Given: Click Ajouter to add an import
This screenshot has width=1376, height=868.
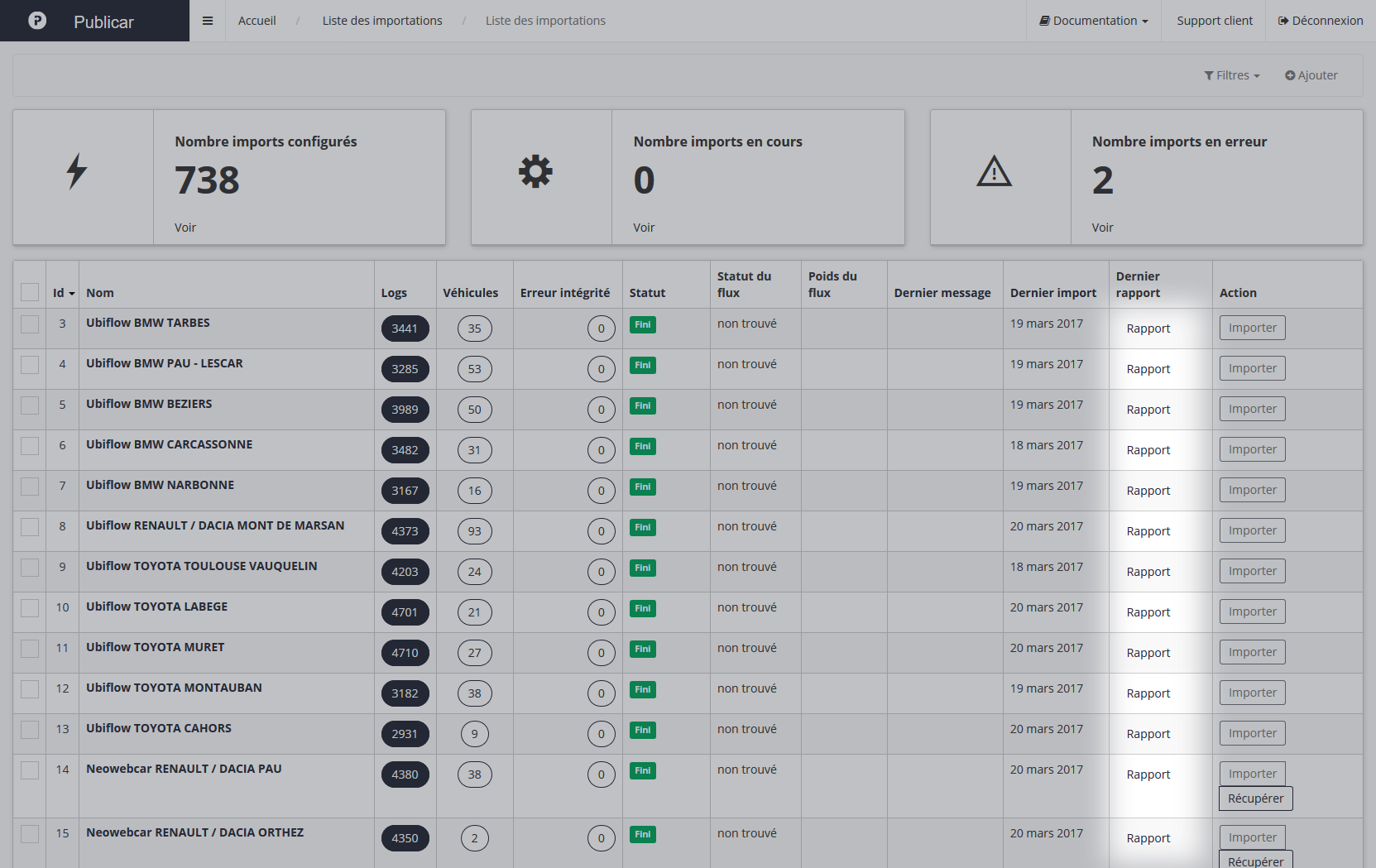Looking at the screenshot, I should (1311, 75).
